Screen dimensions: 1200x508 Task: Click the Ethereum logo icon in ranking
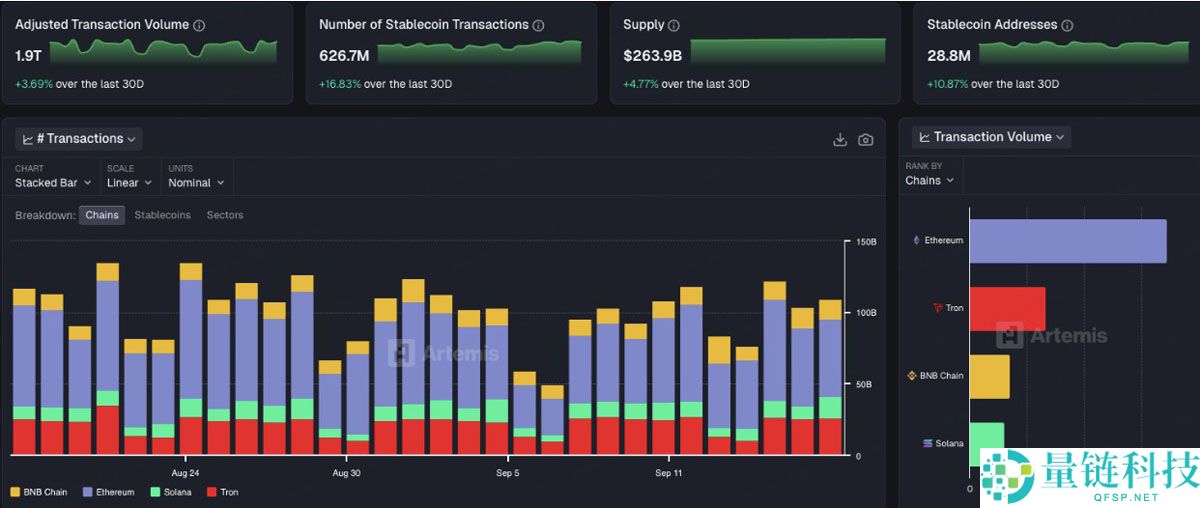pos(915,241)
